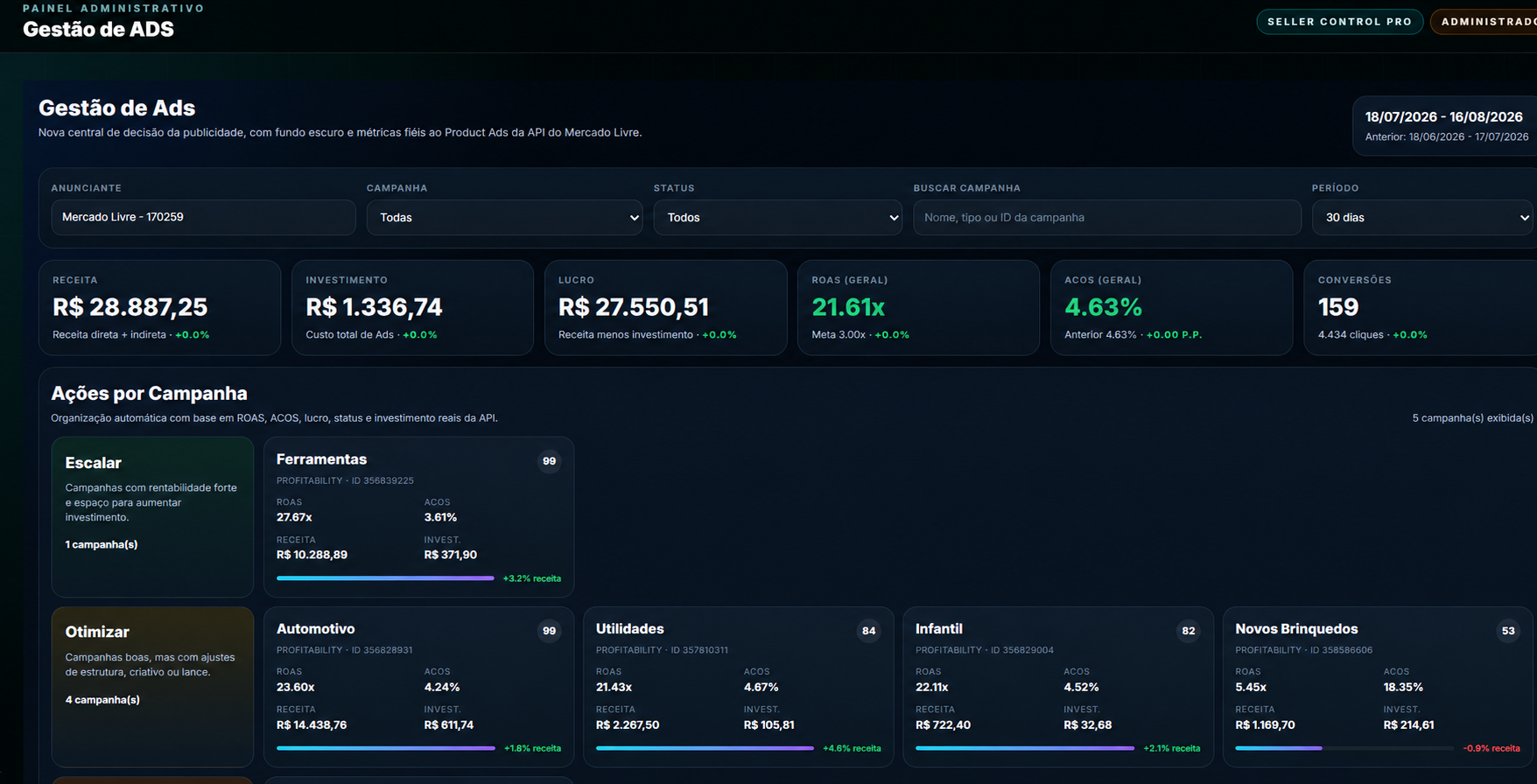This screenshot has width=1537, height=784.
Task: Open the Campanha dropdown showing Todas
Action: click(x=504, y=217)
